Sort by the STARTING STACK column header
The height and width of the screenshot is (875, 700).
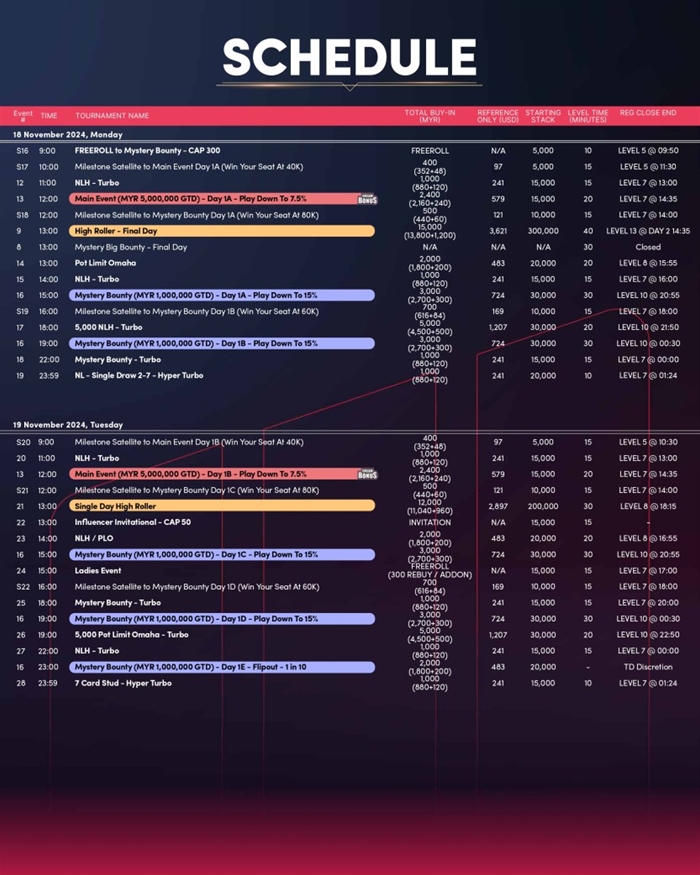coord(543,116)
